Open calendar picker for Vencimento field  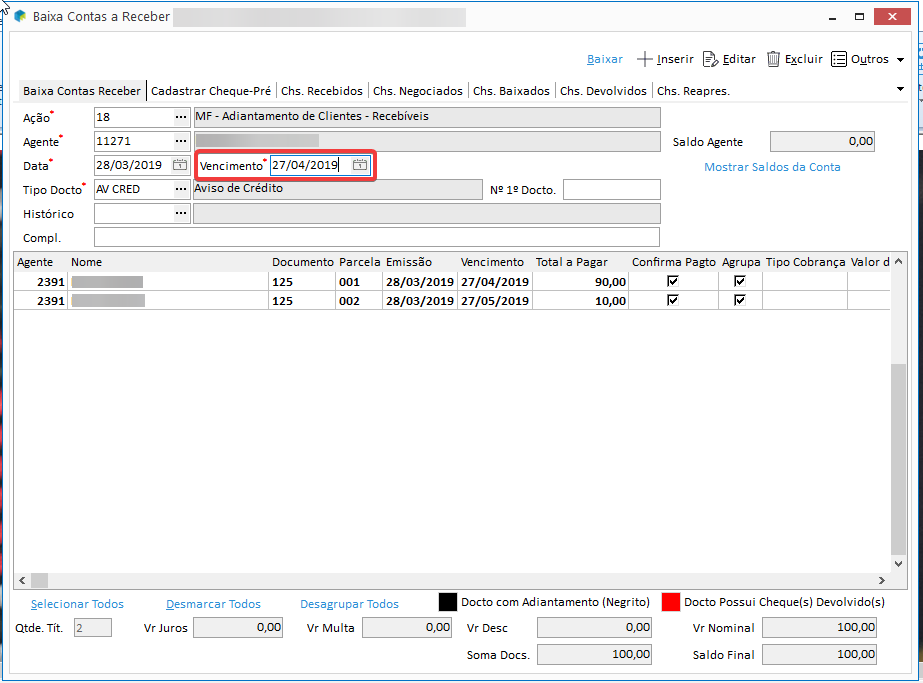pyautogui.click(x=360, y=165)
